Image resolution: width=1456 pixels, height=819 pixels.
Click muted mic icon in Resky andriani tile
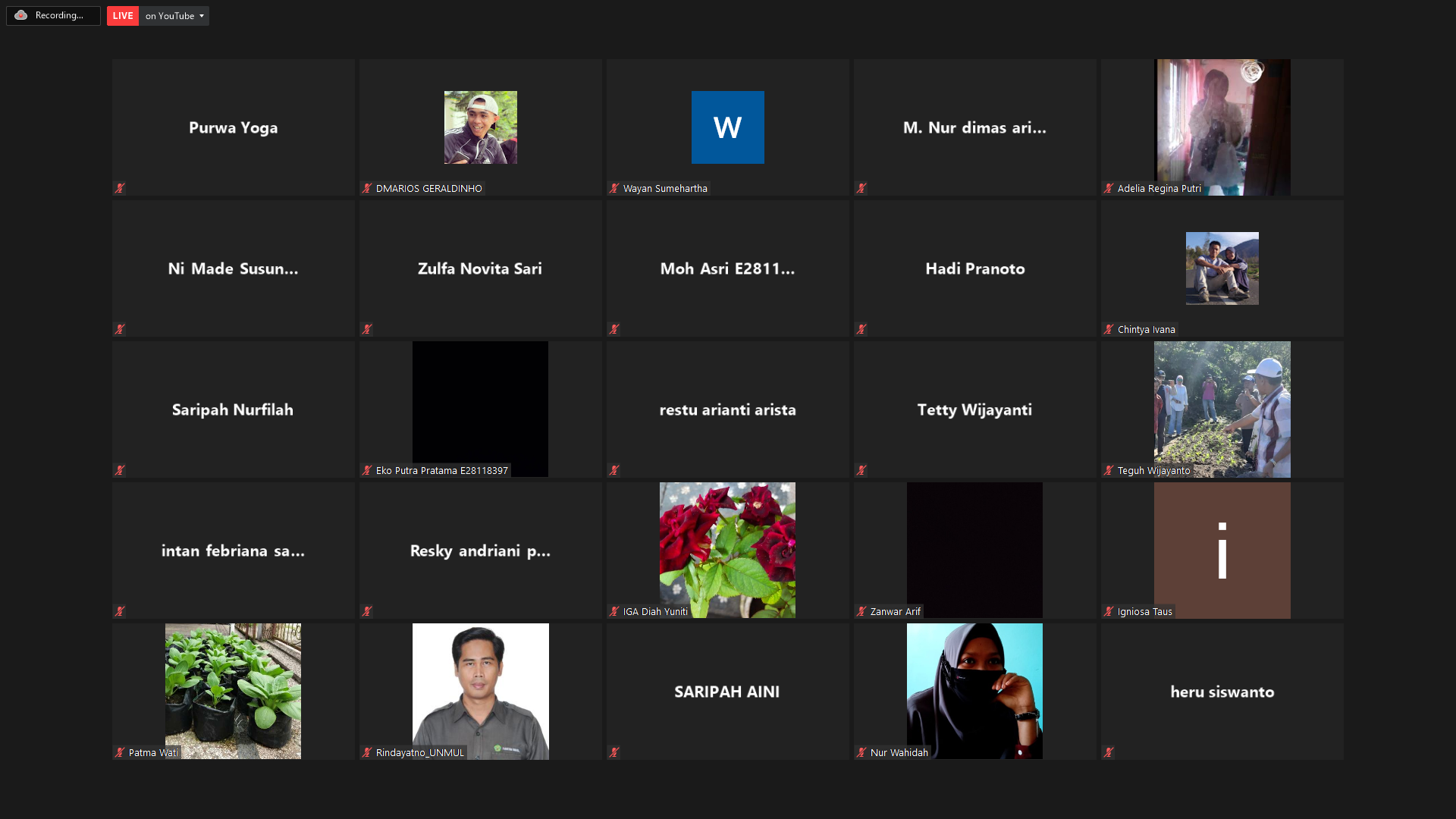coord(367,611)
